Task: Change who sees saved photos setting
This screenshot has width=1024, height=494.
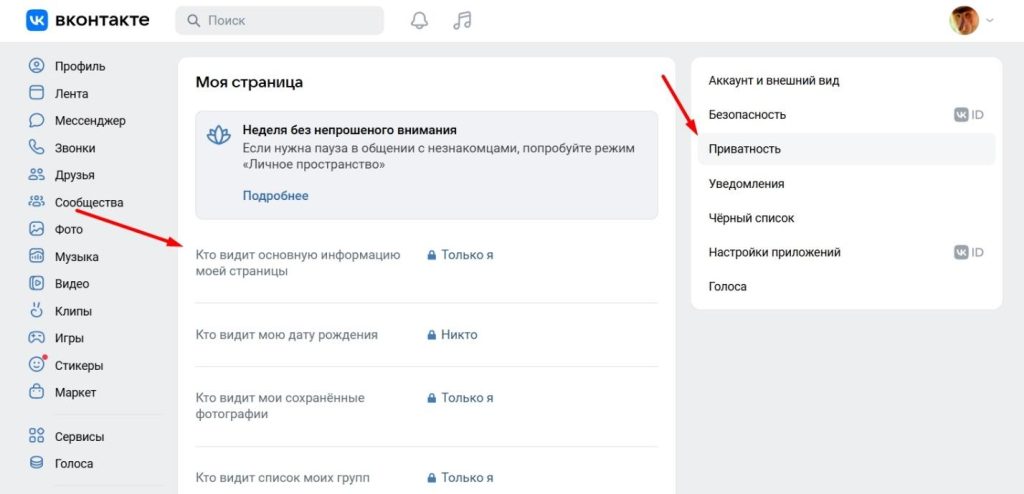Action: click(460, 398)
